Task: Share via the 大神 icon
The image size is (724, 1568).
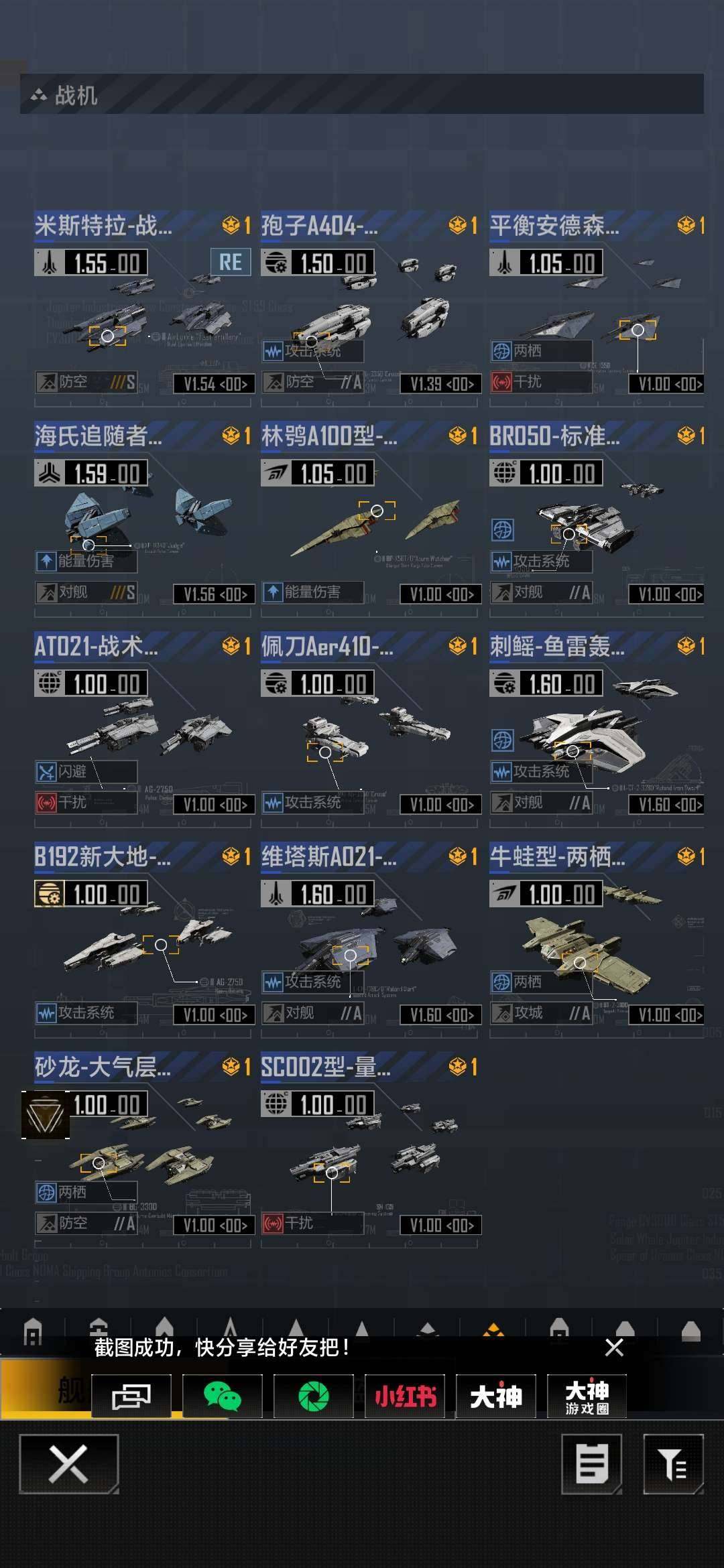Action: tap(496, 1396)
